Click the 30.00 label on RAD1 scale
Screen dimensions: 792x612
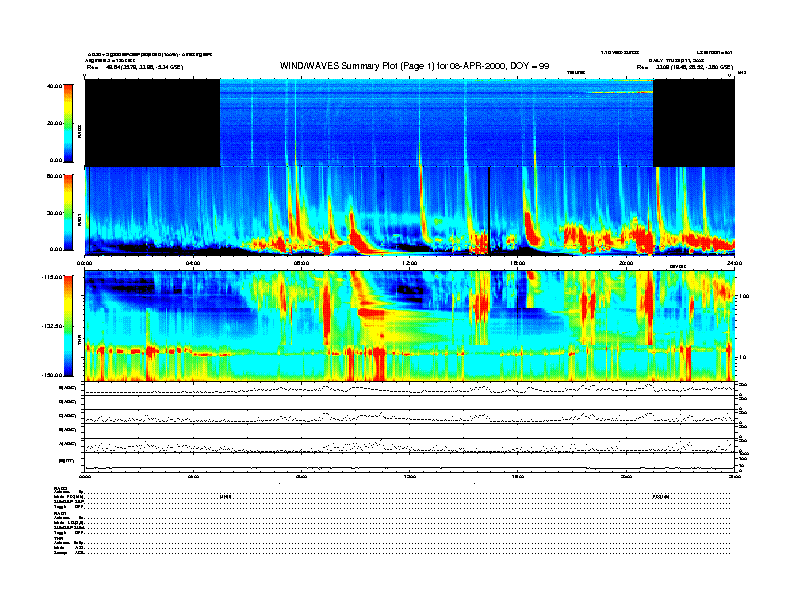pyautogui.click(x=54, y=213)
